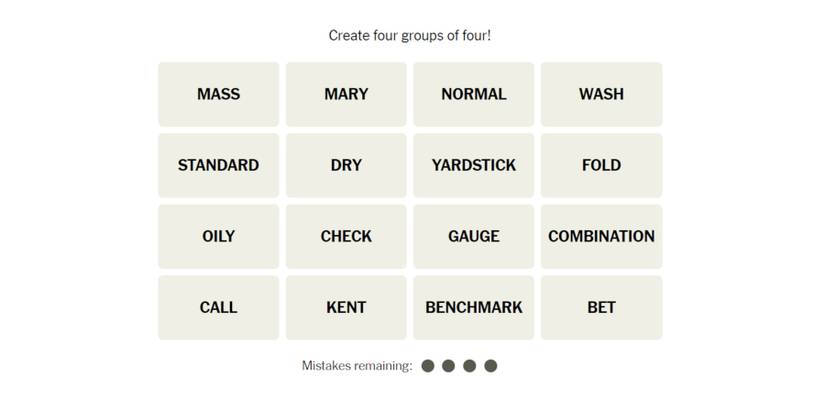The height and width of the screenshot is (413, 825).
Task: Tap the DRY word card
Action: (x=346, y=165)
